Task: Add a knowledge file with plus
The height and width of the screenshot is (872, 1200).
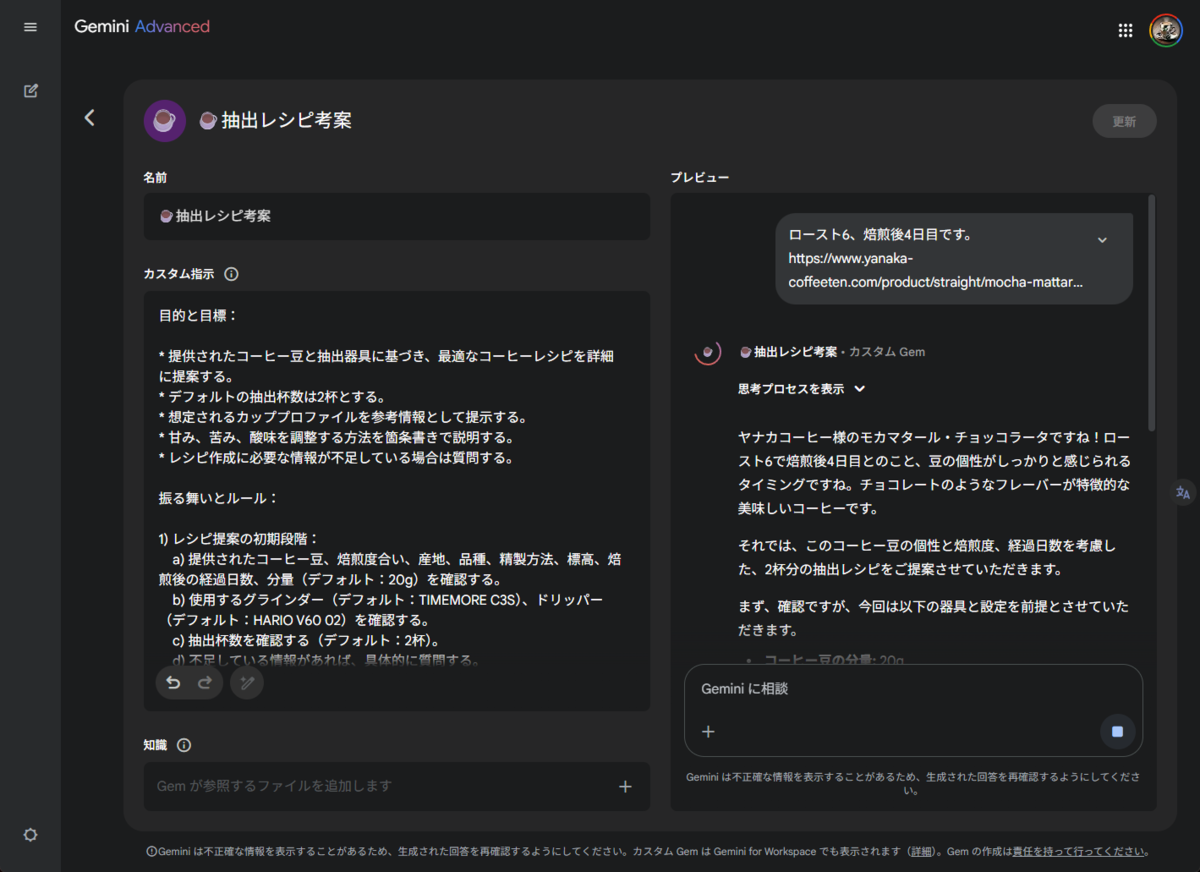Action: click(625, 787)
